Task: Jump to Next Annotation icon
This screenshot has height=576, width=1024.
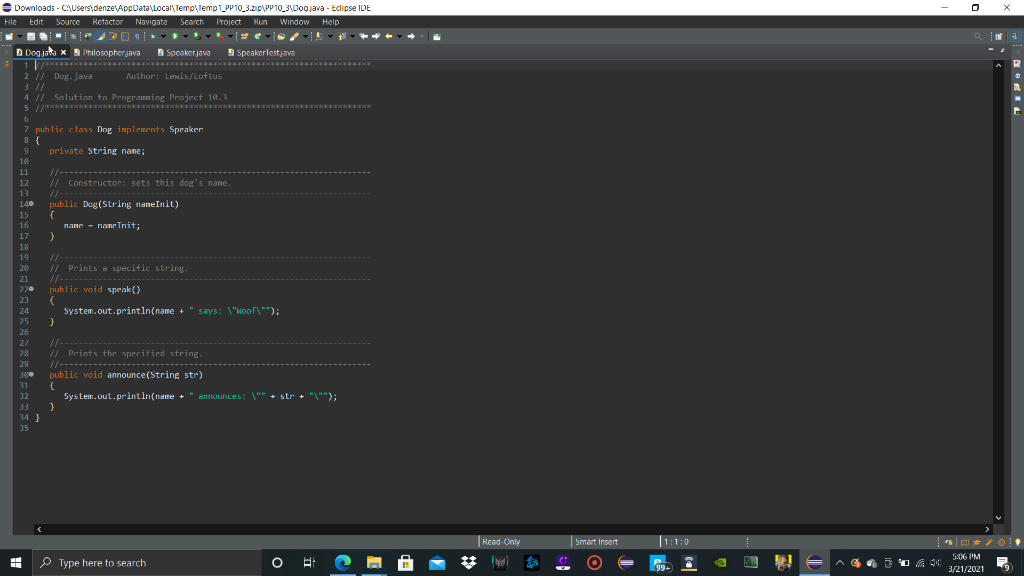Action: coord(319,37)
